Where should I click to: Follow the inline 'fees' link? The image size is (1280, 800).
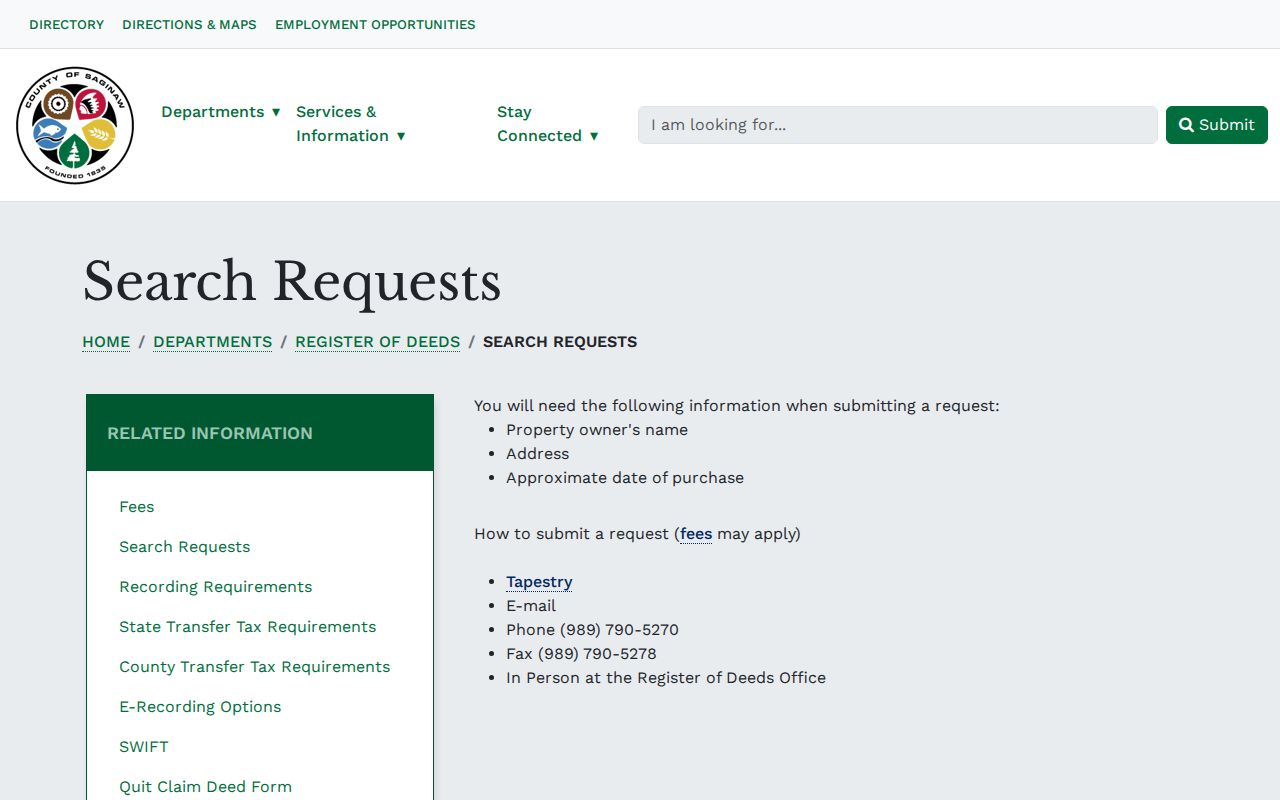tap(696, 534)
